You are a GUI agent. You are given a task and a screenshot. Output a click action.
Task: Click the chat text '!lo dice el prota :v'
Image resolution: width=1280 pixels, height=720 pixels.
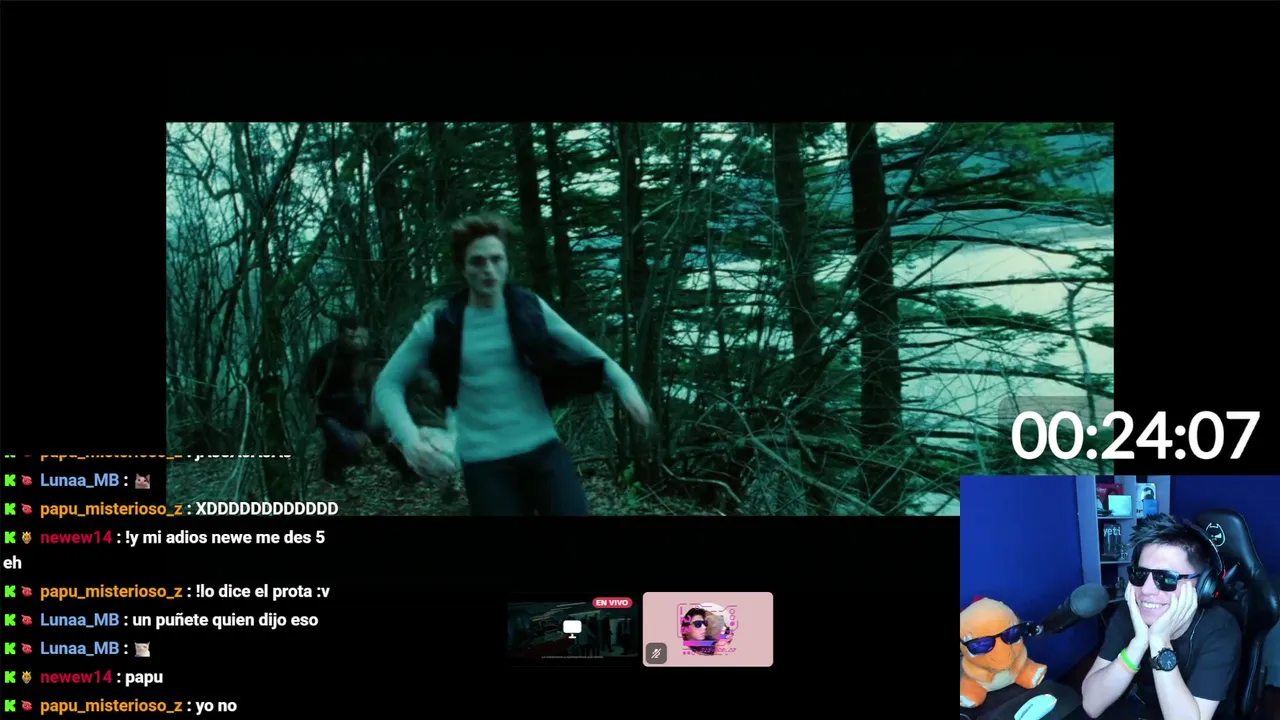click(x=263, y=592)
